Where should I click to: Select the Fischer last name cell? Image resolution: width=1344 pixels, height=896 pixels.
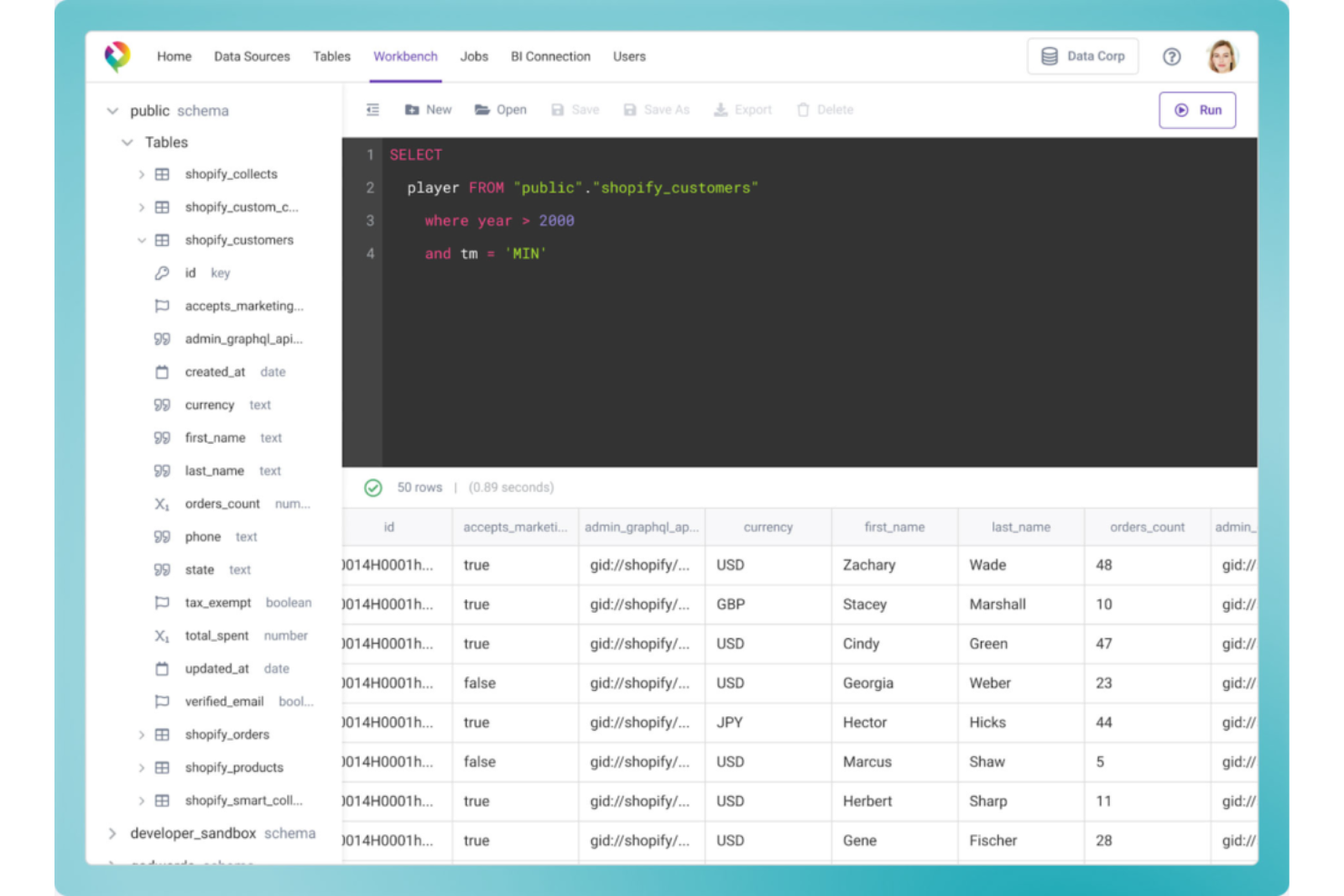tap(1021, 841)
